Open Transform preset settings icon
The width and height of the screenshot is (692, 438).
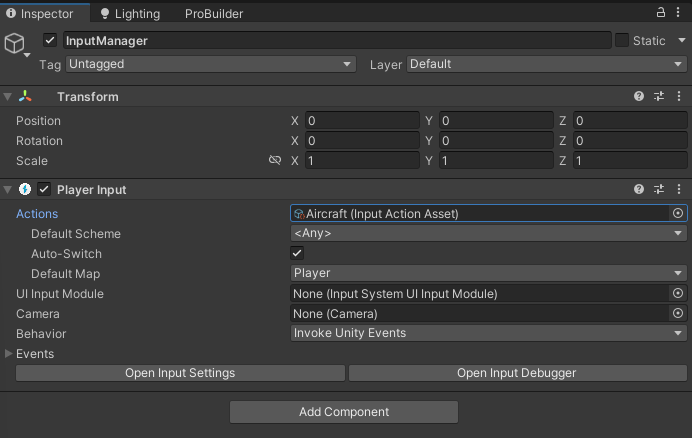coord(659,96)
